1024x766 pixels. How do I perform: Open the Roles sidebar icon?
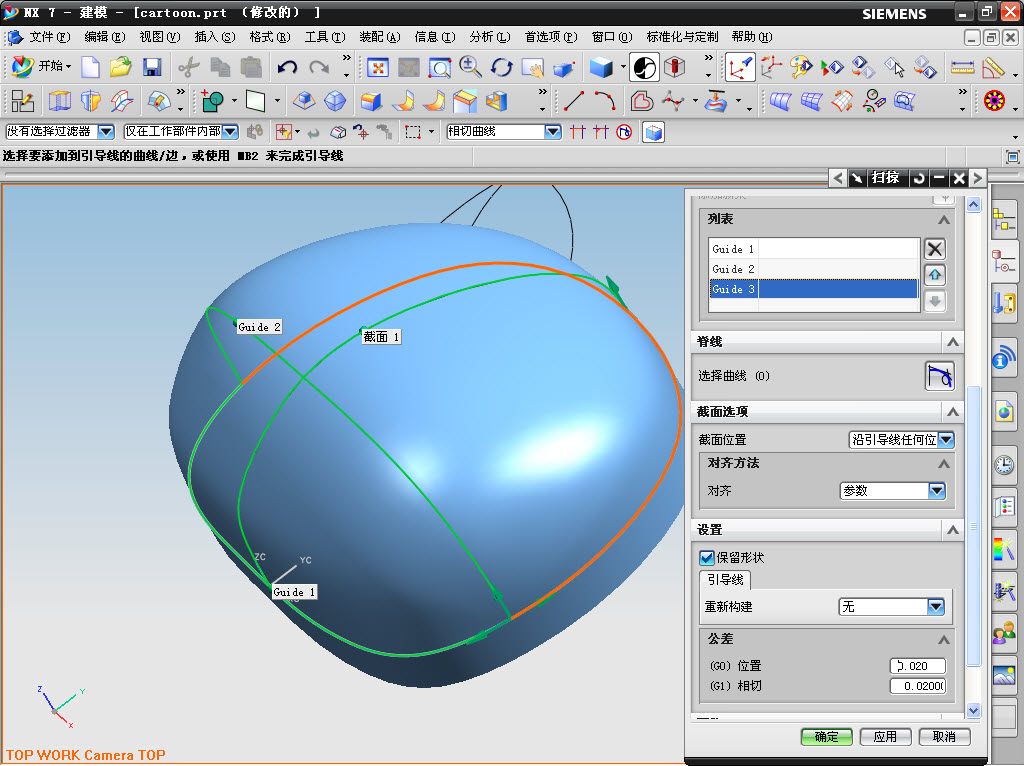(1004, 633)
